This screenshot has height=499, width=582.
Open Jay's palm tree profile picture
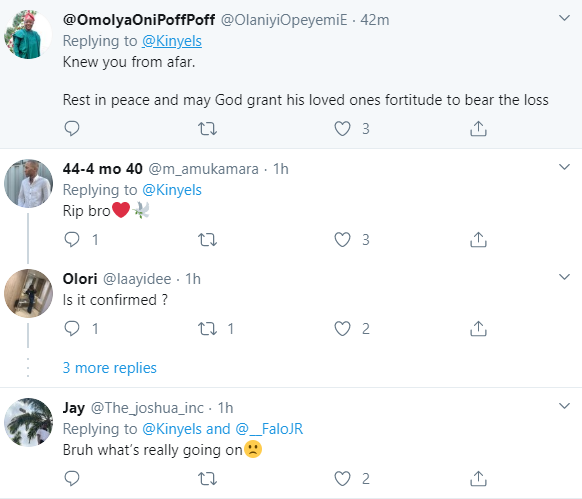(28, 423)
